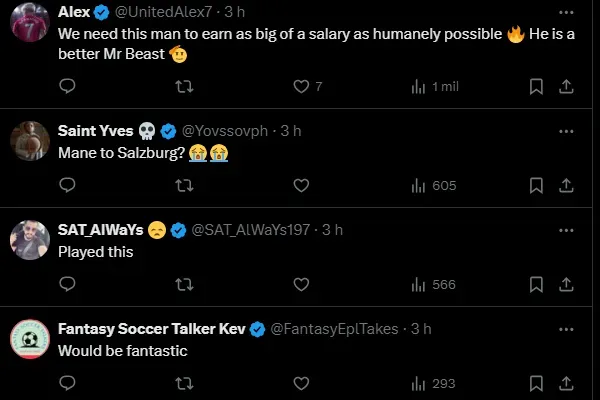View the 293 views analytics

(433, 382)
